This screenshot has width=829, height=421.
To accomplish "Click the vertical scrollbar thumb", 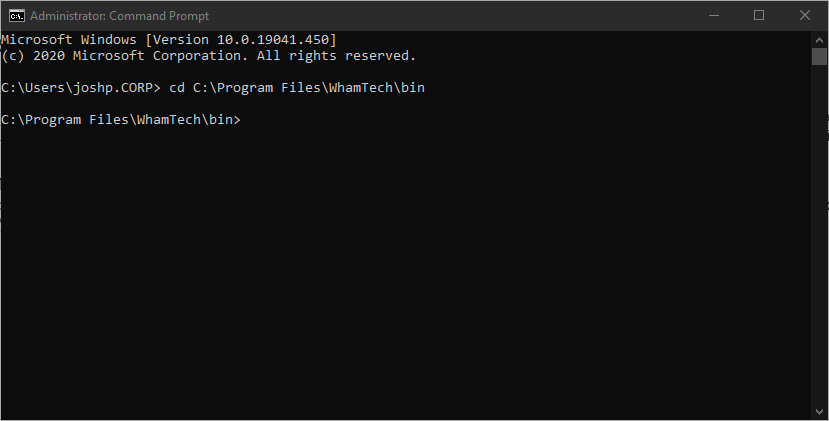I will pyautogui.click(x=819, y=56).
